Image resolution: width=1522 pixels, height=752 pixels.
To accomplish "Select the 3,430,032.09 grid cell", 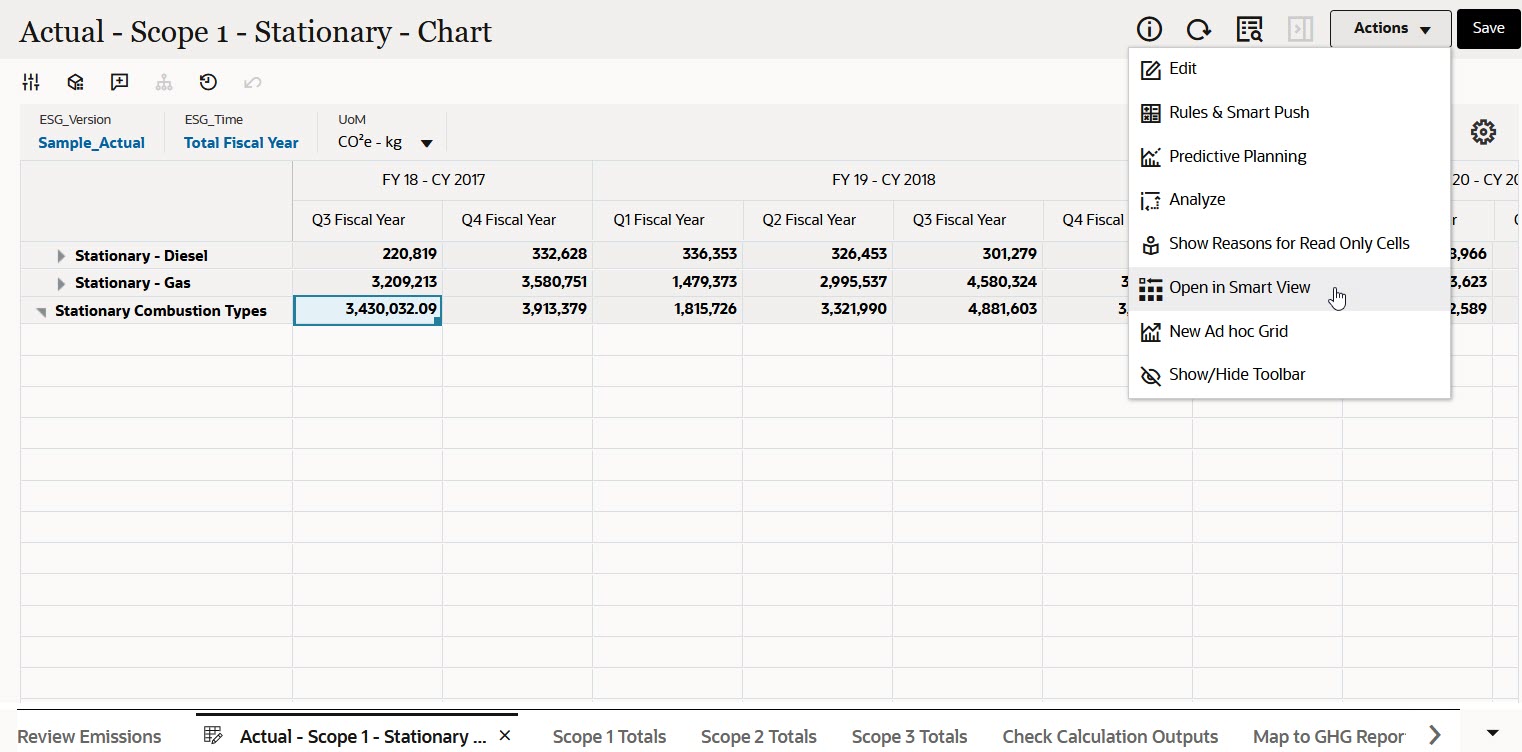I will (x=367, y=310).
